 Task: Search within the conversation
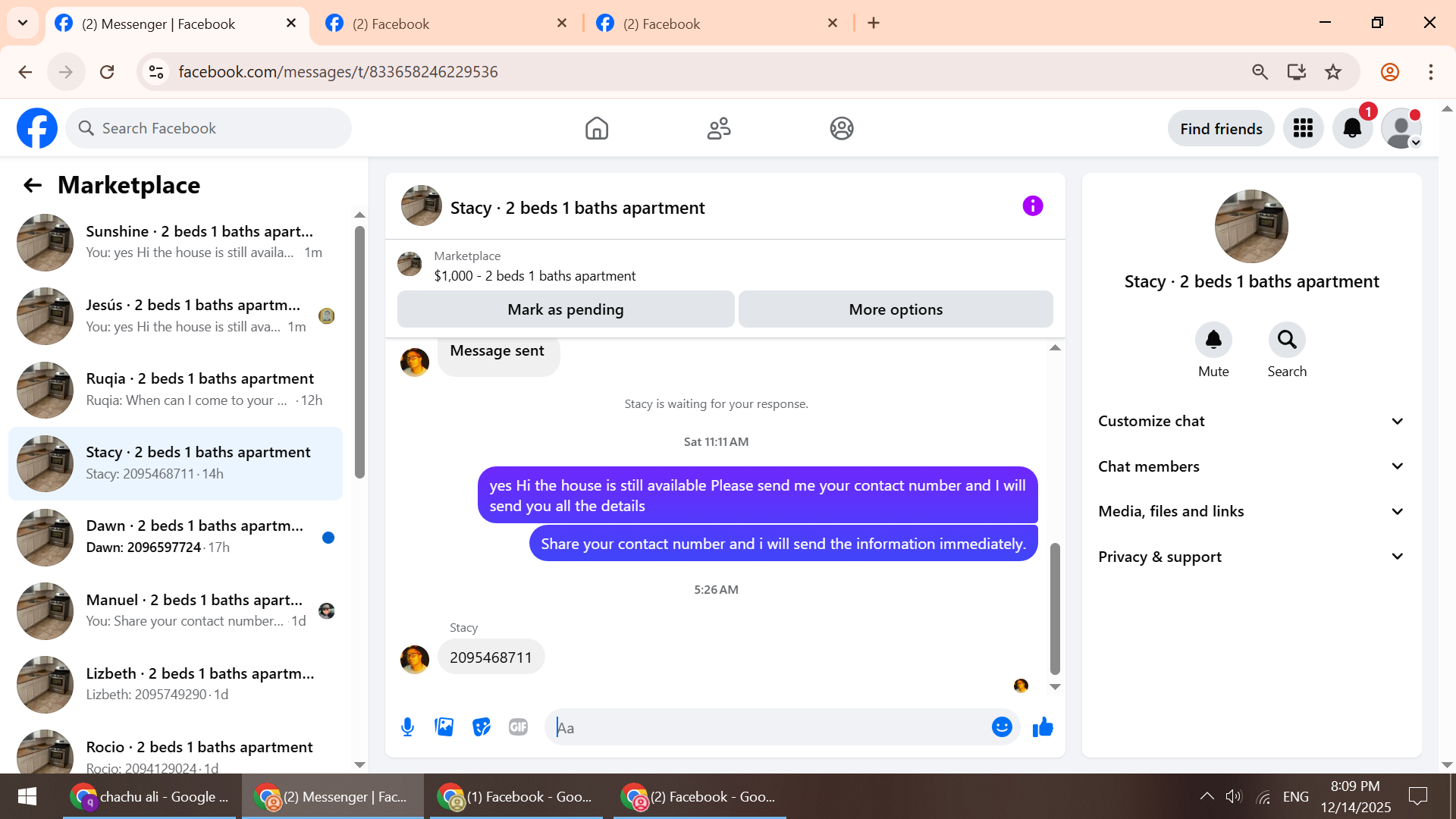coord(1287,340)
